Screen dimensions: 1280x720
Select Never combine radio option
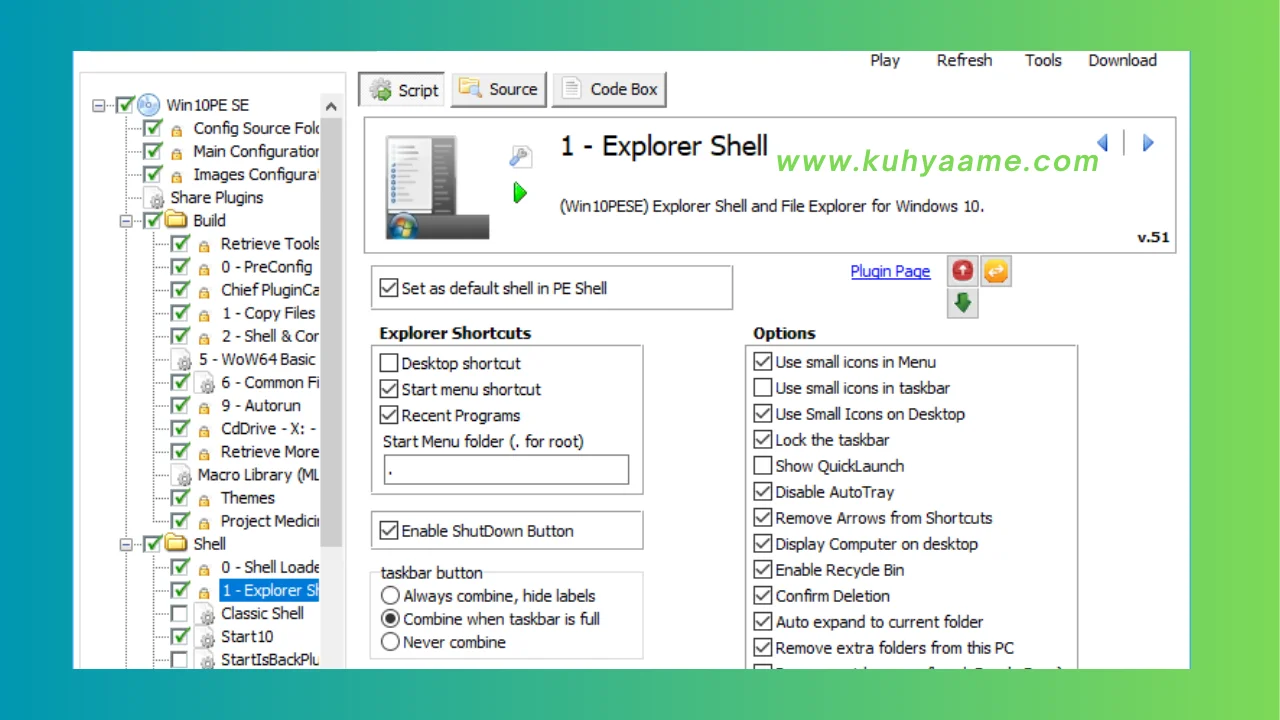coord(390,642)
